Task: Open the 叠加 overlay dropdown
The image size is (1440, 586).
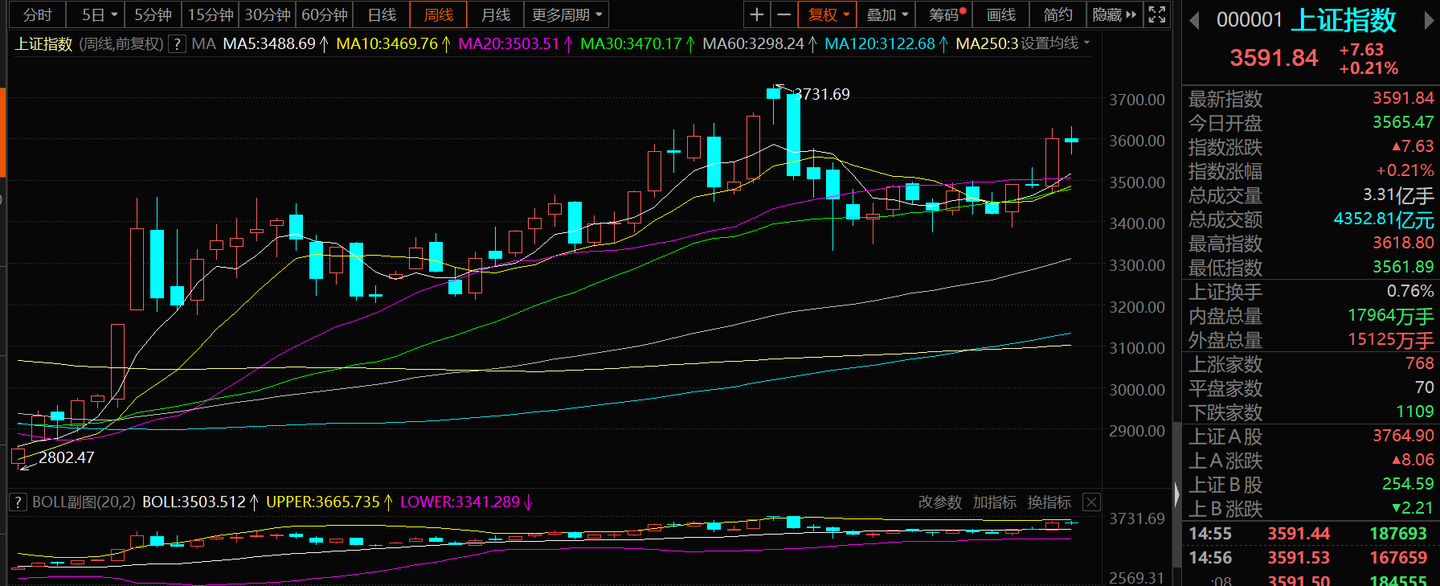Action: [x=887, y=15]
